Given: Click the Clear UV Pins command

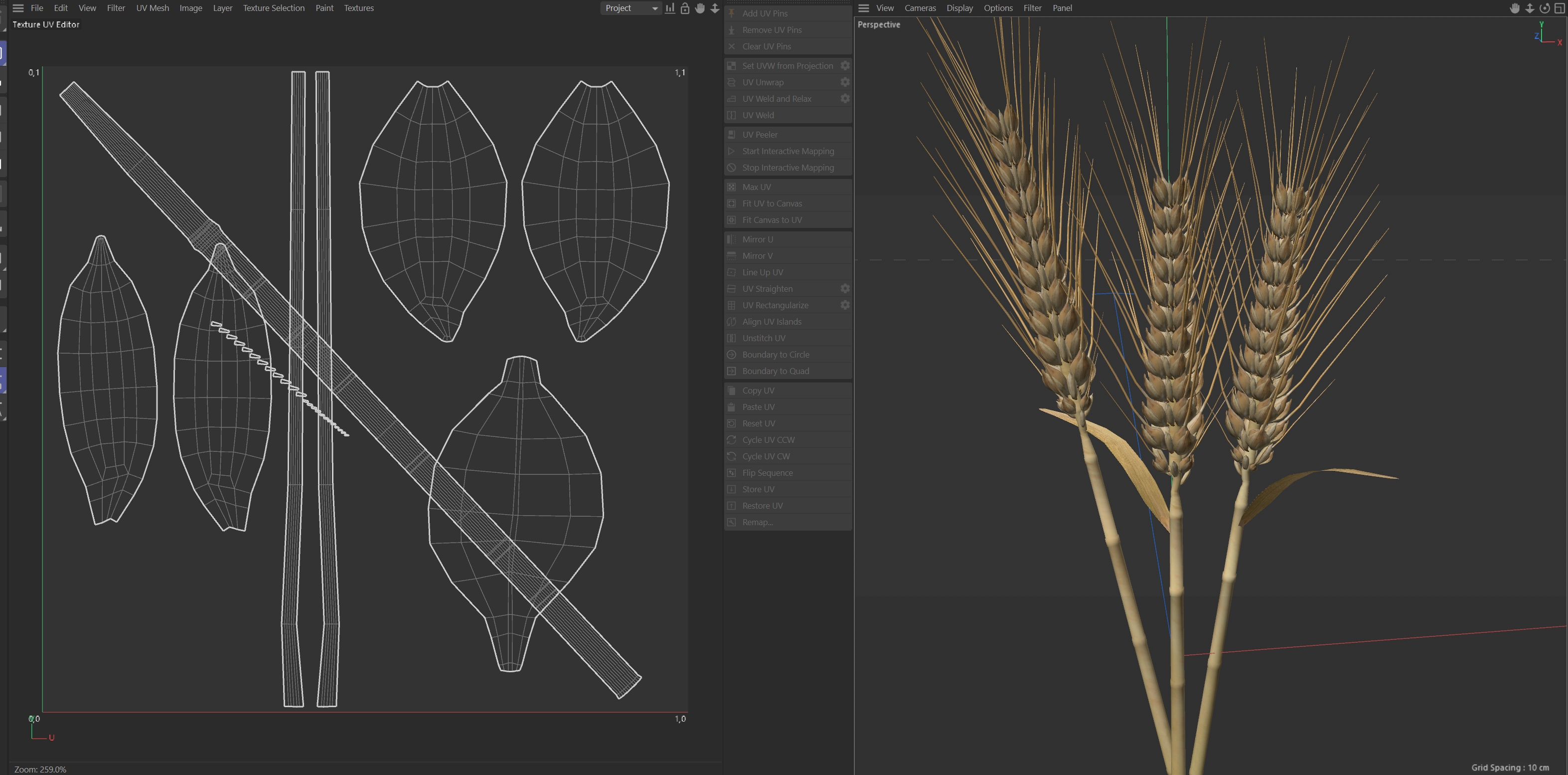Looking at the screenshot, I should [x=767, y=46].
